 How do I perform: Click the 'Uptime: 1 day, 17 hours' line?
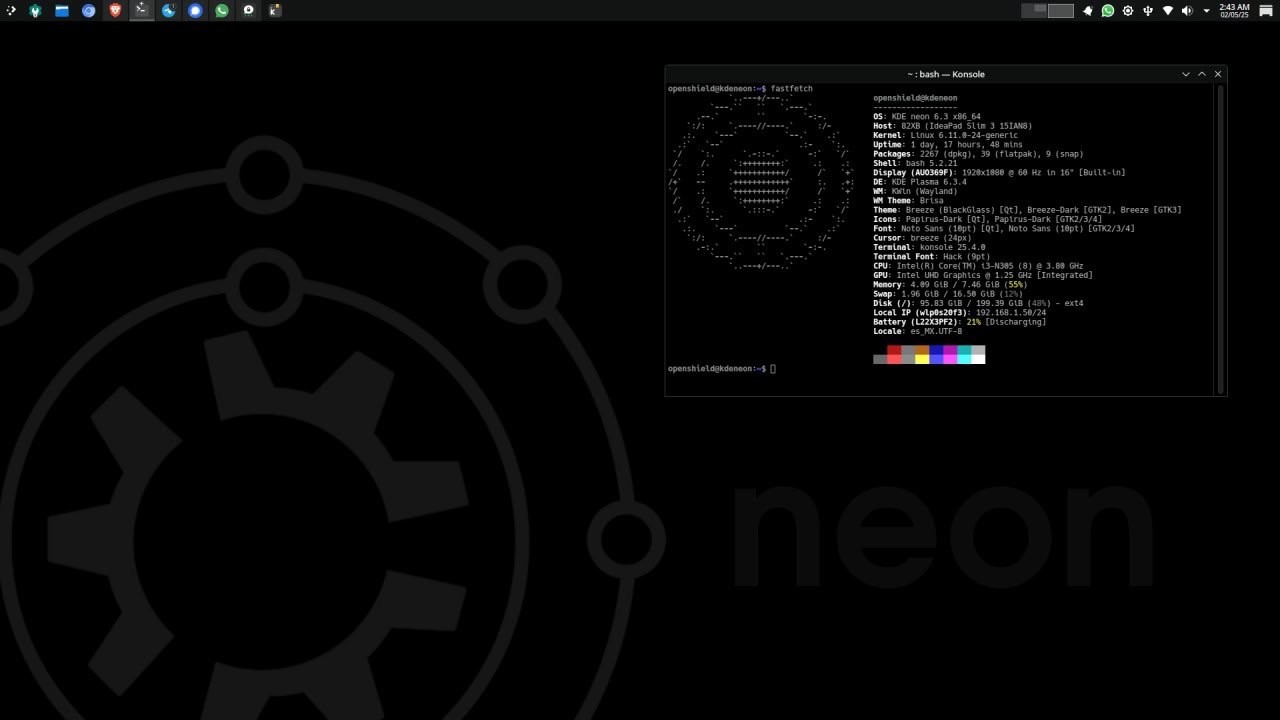[x=948, y=145]
